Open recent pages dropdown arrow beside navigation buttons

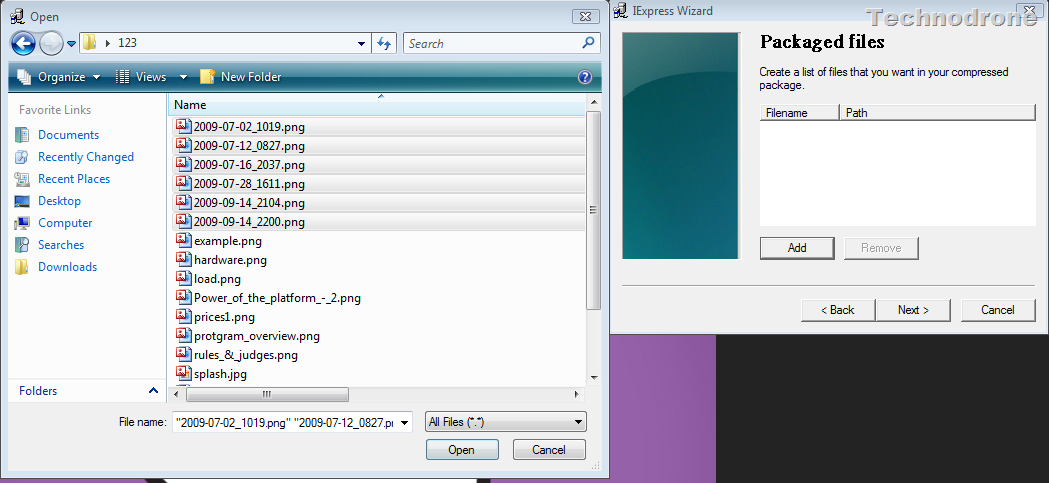(71, 44)
